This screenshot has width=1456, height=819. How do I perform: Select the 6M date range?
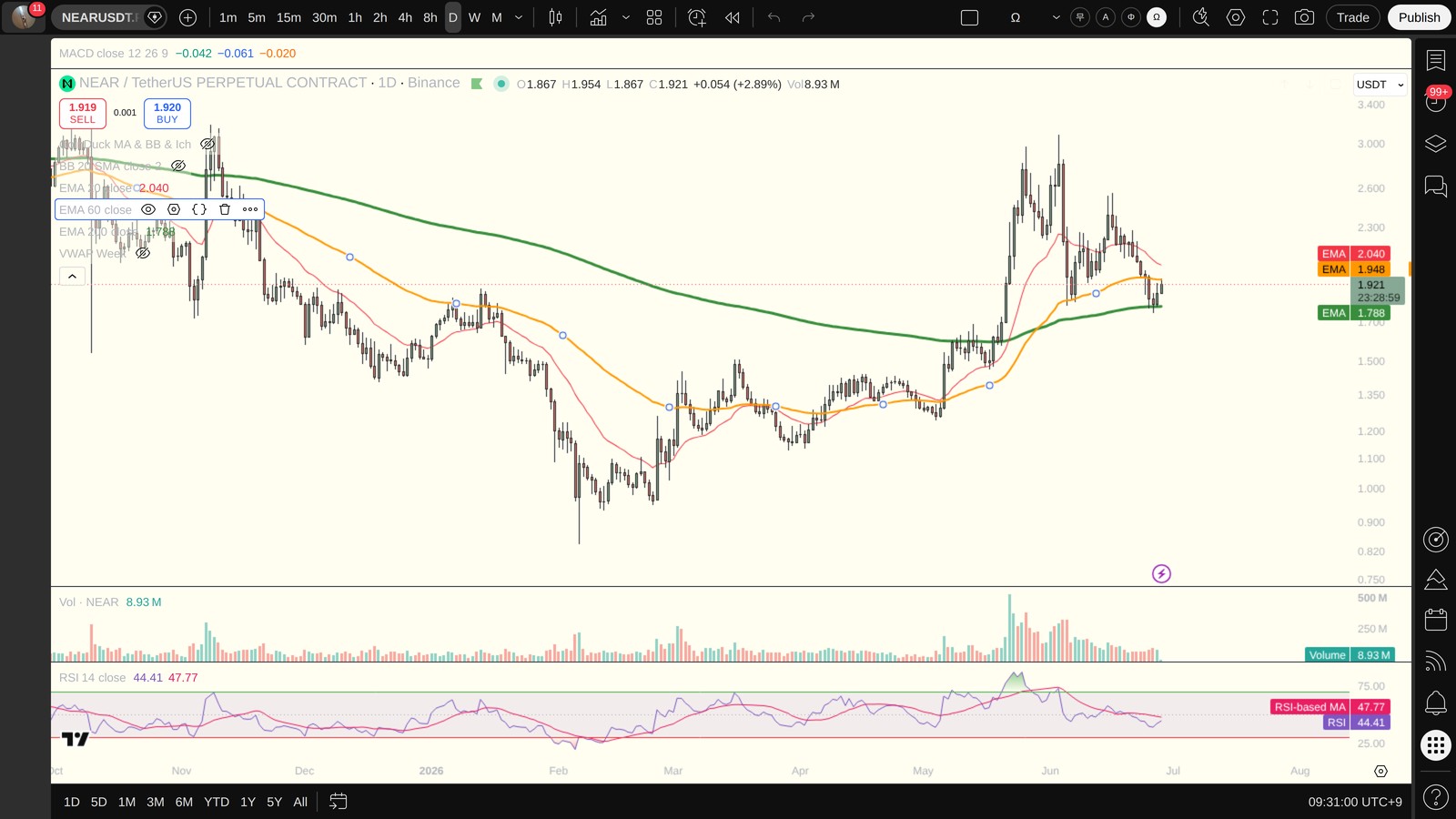(x=184, y=802)
